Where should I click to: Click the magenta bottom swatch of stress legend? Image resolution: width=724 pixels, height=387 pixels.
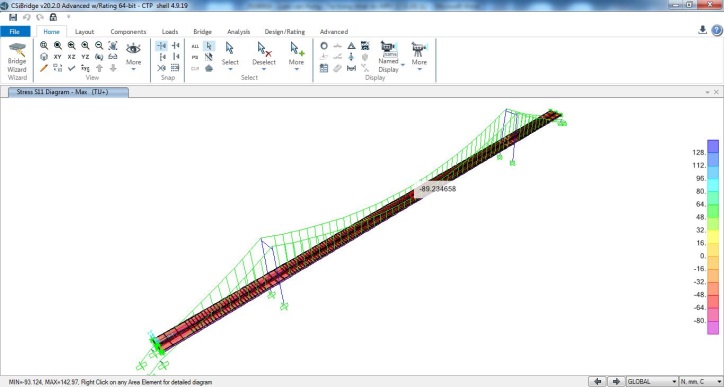click(x=713, y=327)
